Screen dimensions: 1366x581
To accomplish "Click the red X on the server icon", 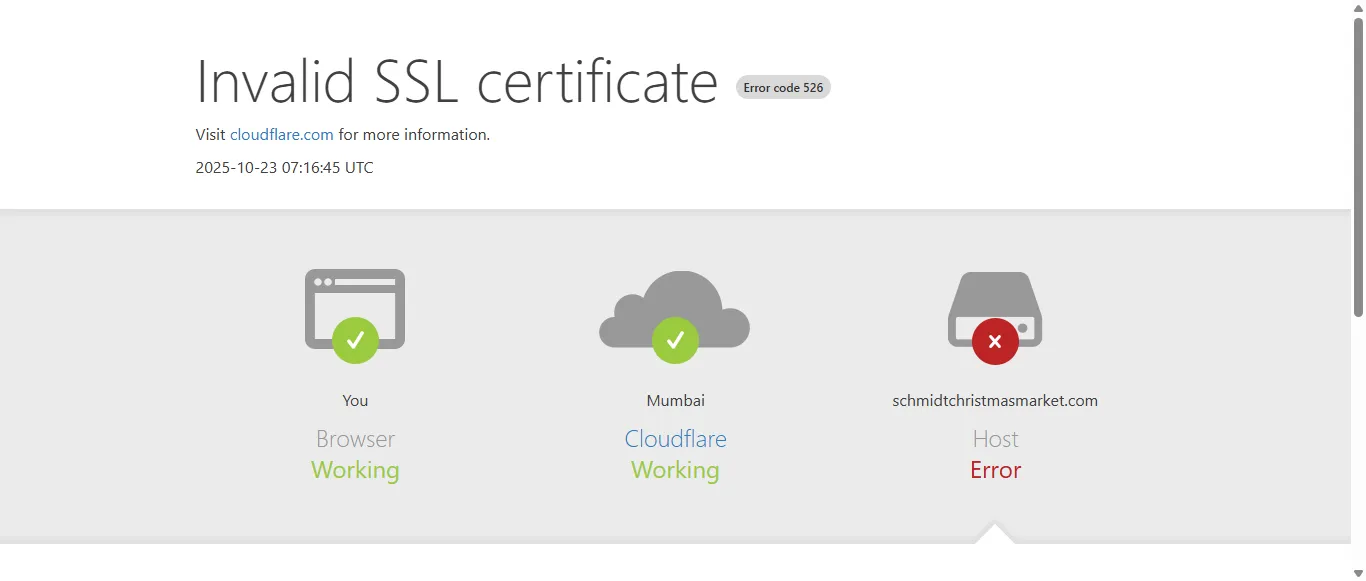I will coord(995,341).
